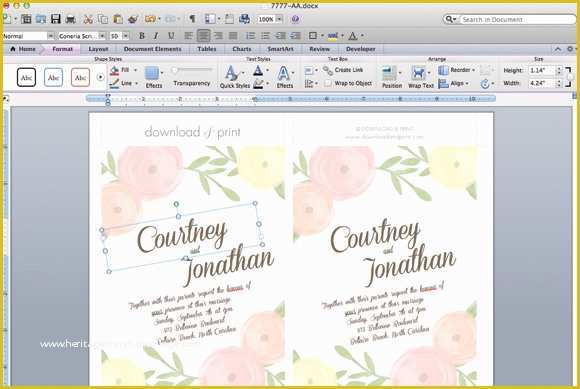Expand the Shape Styles gallery arrow
This screenshot has width=580, height=389.
point(100,77)
